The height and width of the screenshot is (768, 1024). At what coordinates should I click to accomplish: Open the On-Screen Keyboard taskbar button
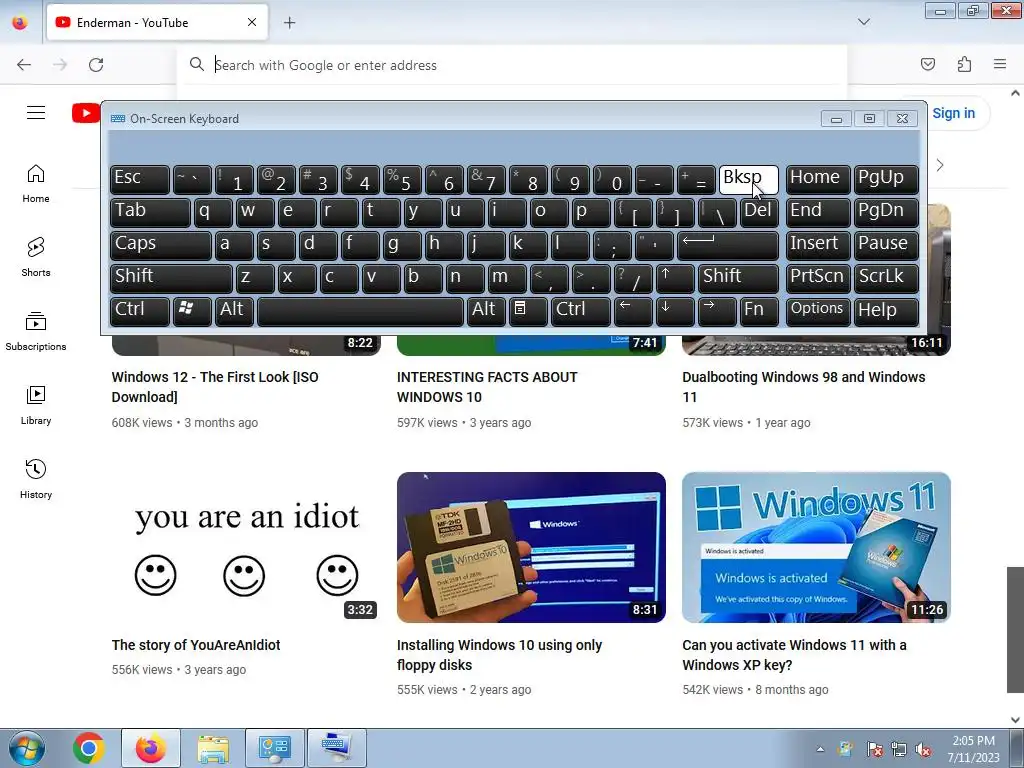(x=336, y=748)
